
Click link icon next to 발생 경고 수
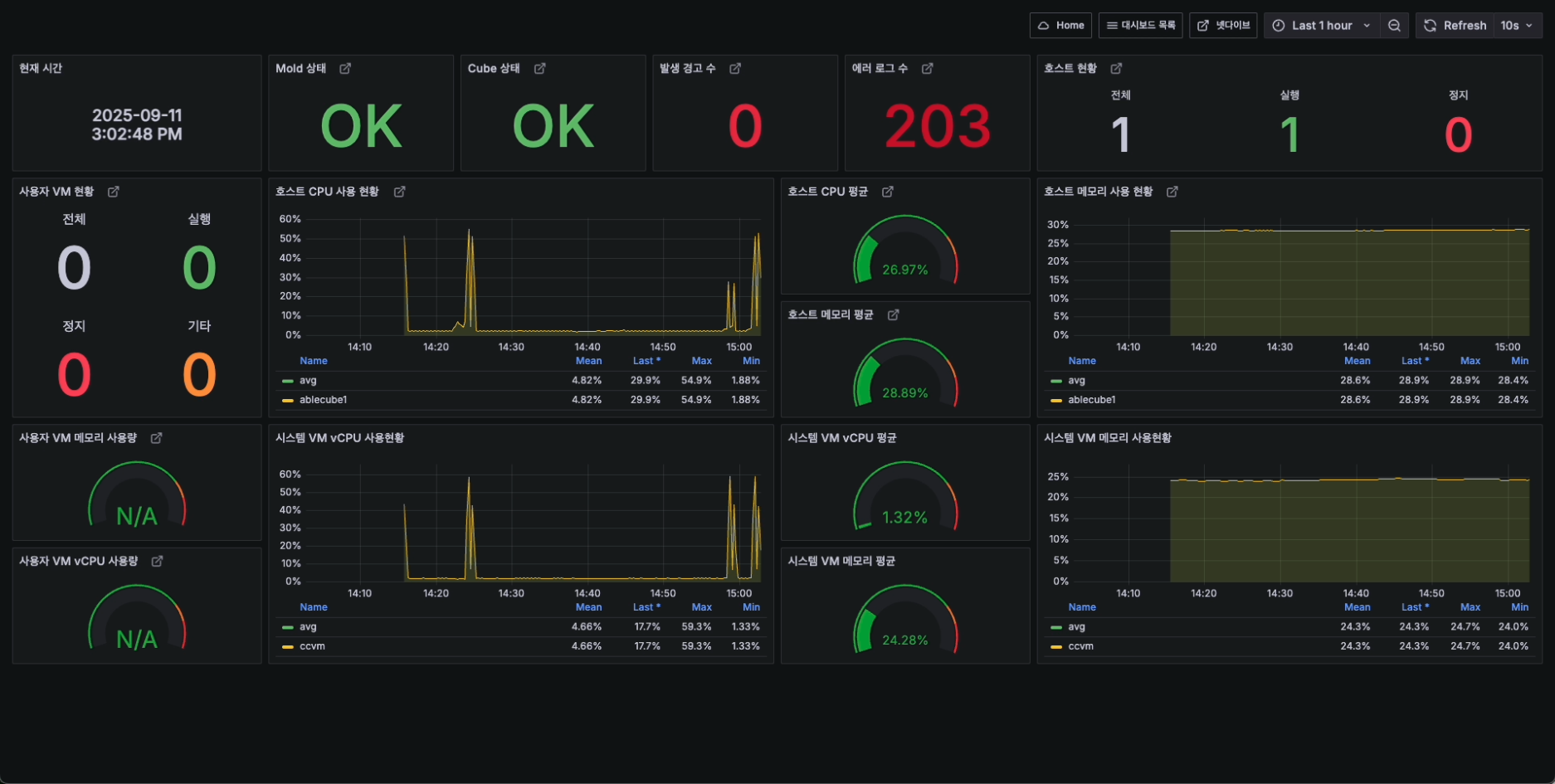point(735,69)
